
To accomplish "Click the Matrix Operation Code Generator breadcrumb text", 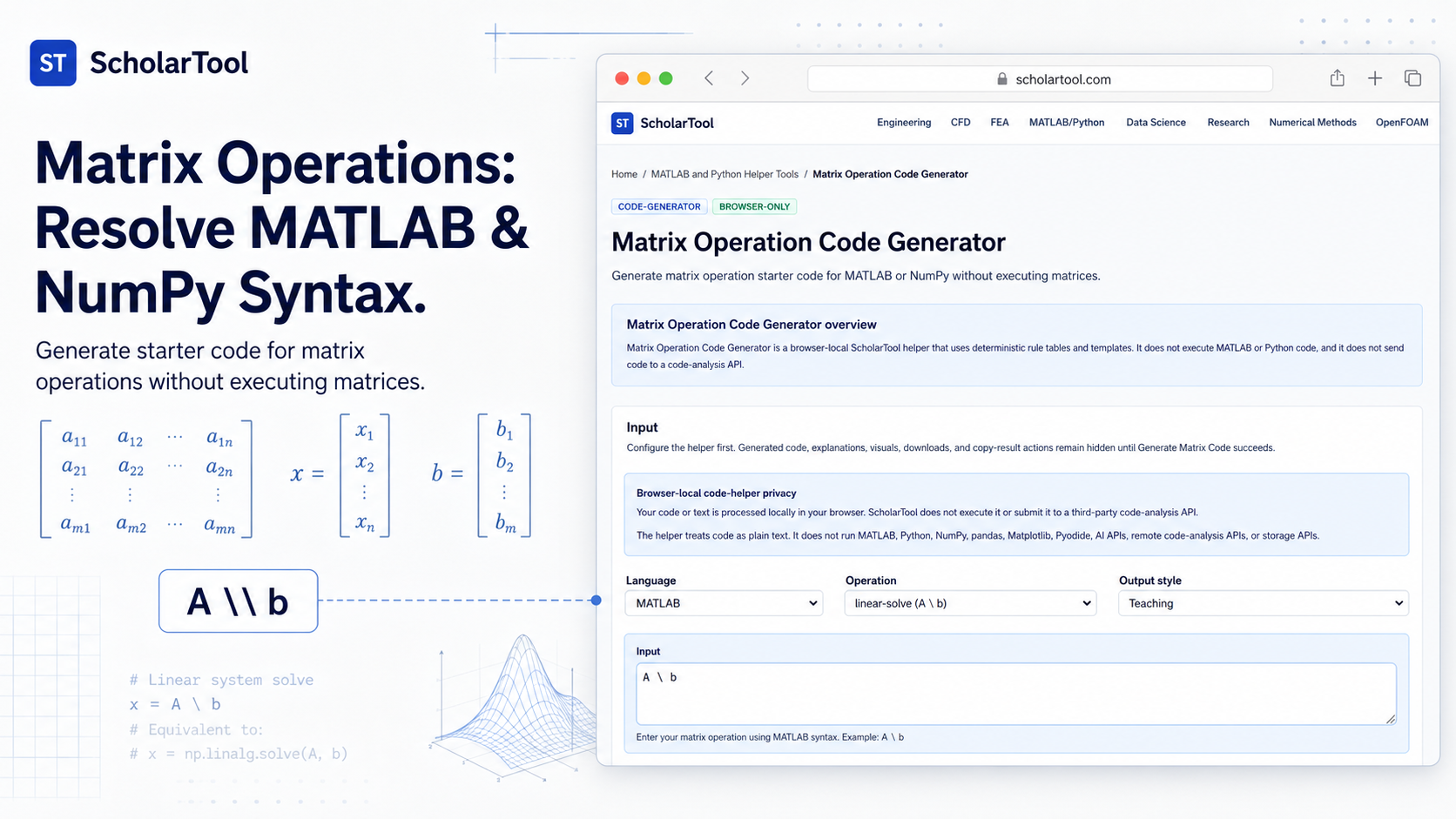I will pyautogui.click(x=890, y=174).
